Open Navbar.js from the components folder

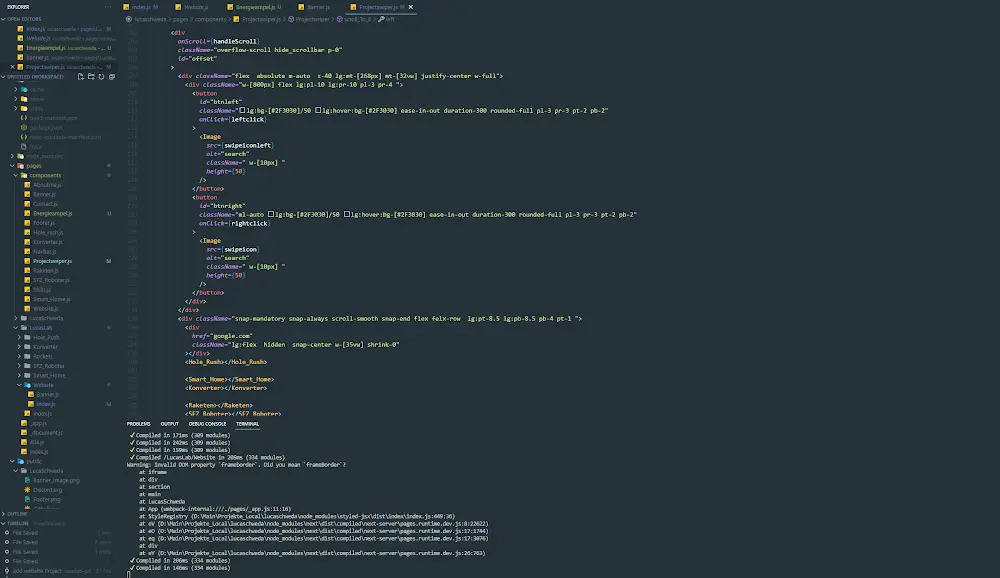[x=46, y=251]
